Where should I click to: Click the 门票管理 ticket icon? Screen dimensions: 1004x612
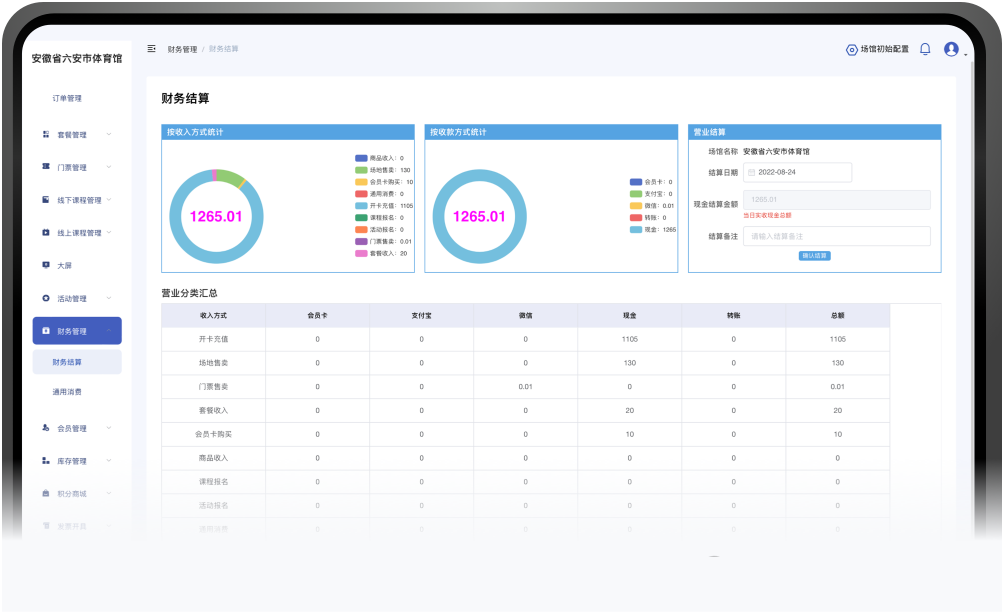pos(46,167)
